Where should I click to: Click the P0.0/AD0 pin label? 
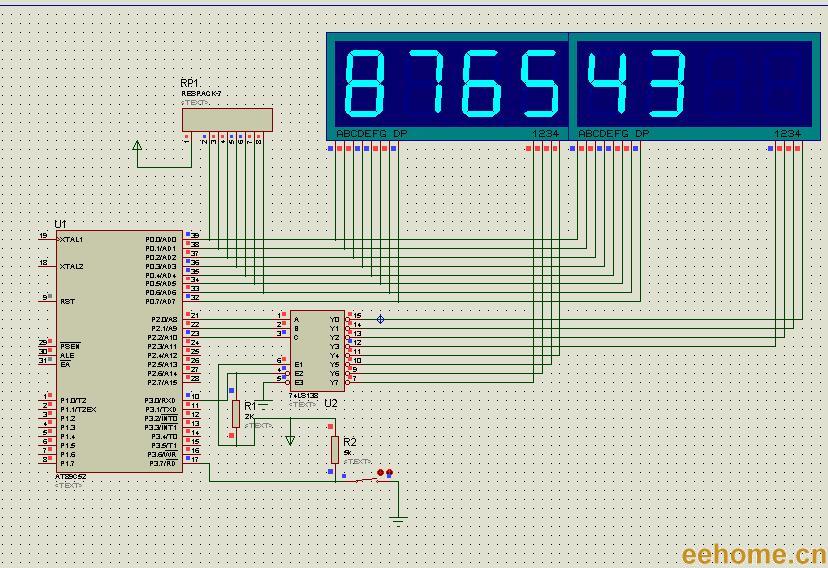tap(161, 240)
